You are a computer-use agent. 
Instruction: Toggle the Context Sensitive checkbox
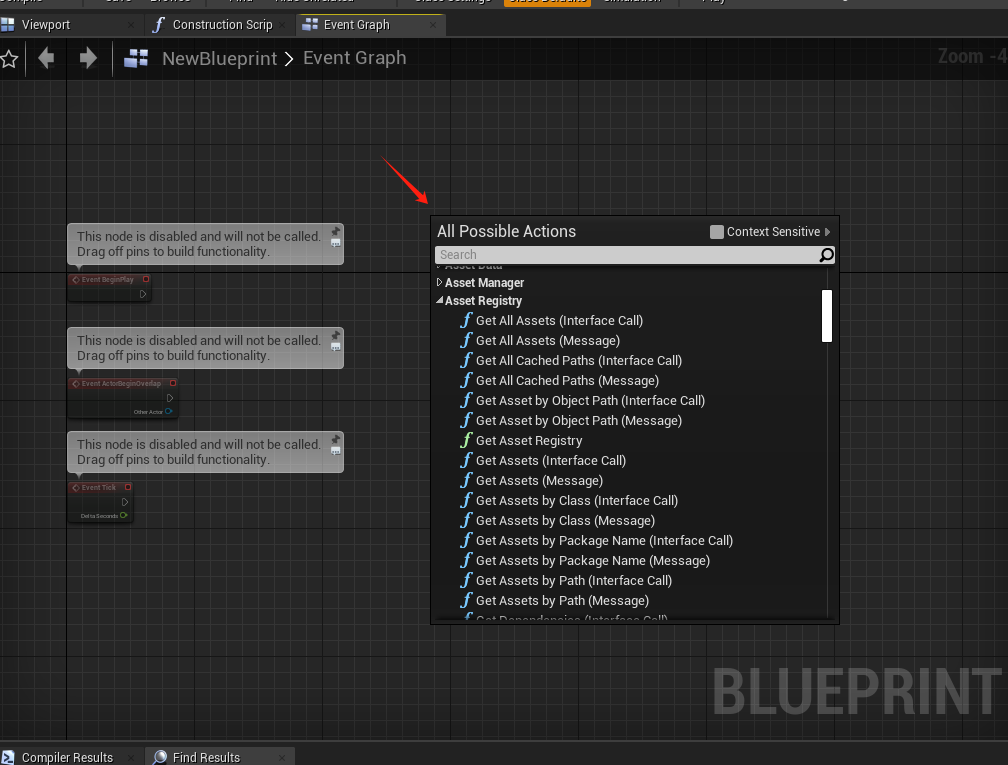tap(717, 232)
